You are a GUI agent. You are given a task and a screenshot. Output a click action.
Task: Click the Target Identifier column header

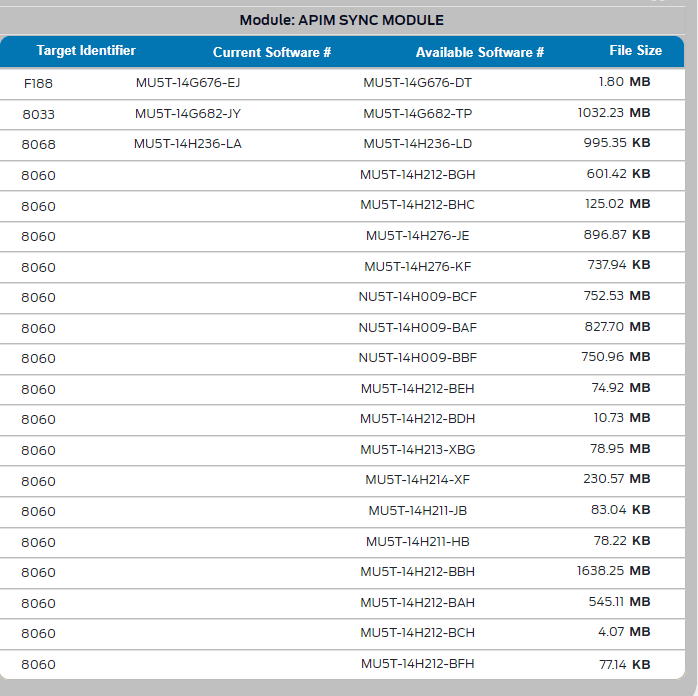(x=86, y=51)
